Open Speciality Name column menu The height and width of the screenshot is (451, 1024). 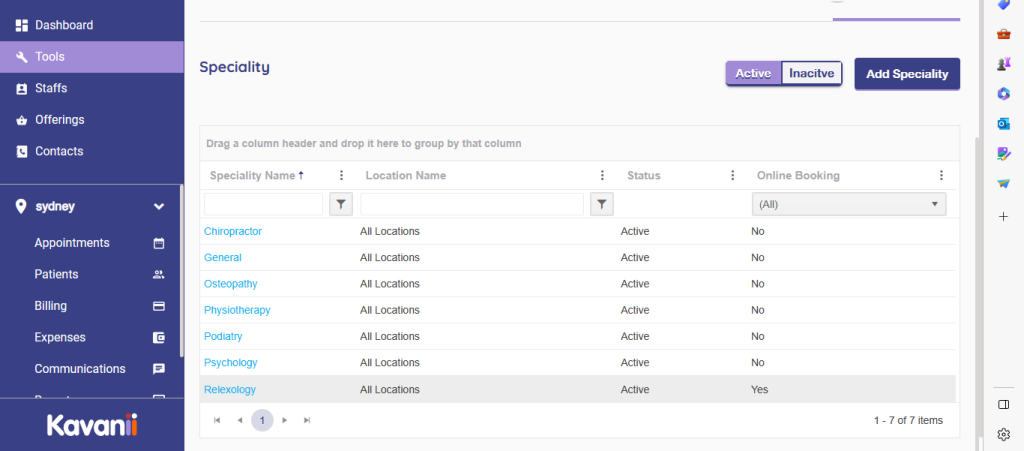click(341, 175)
